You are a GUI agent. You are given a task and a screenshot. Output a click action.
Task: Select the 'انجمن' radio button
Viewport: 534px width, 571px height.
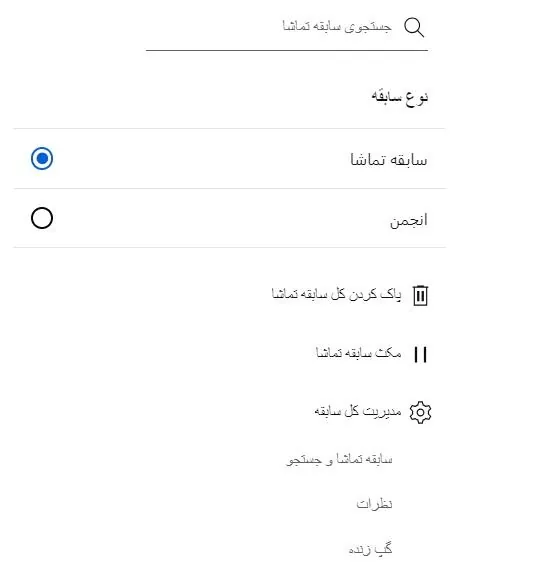coord(42,218)
